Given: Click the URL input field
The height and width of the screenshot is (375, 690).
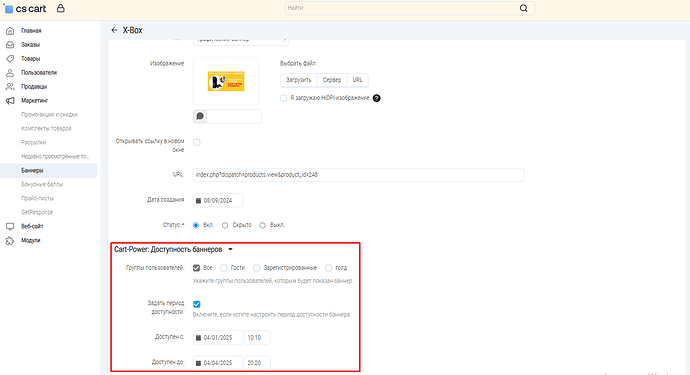Looking at the screenshot, I should (x=359, y=175).
